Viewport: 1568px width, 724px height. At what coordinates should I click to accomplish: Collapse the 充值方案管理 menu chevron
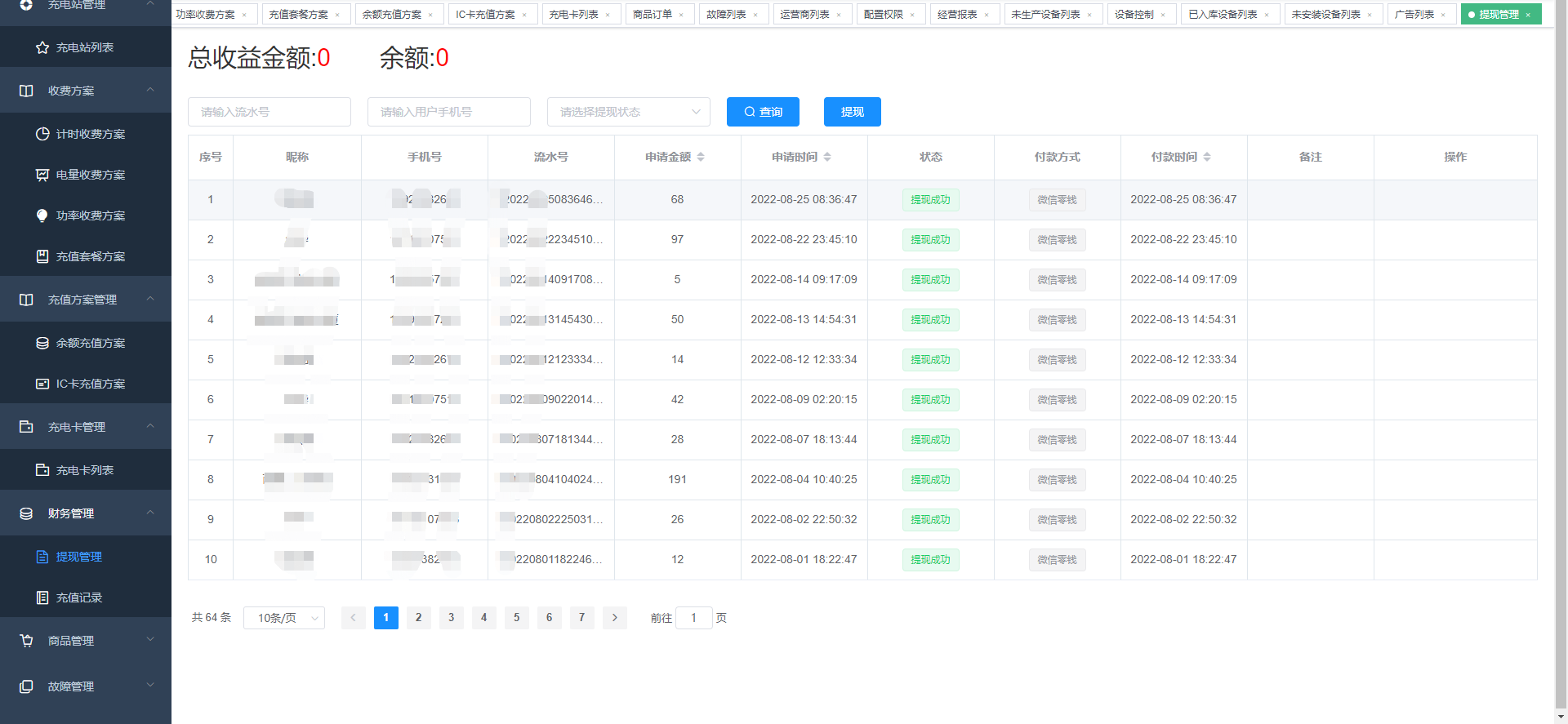[x=150, y=298]
